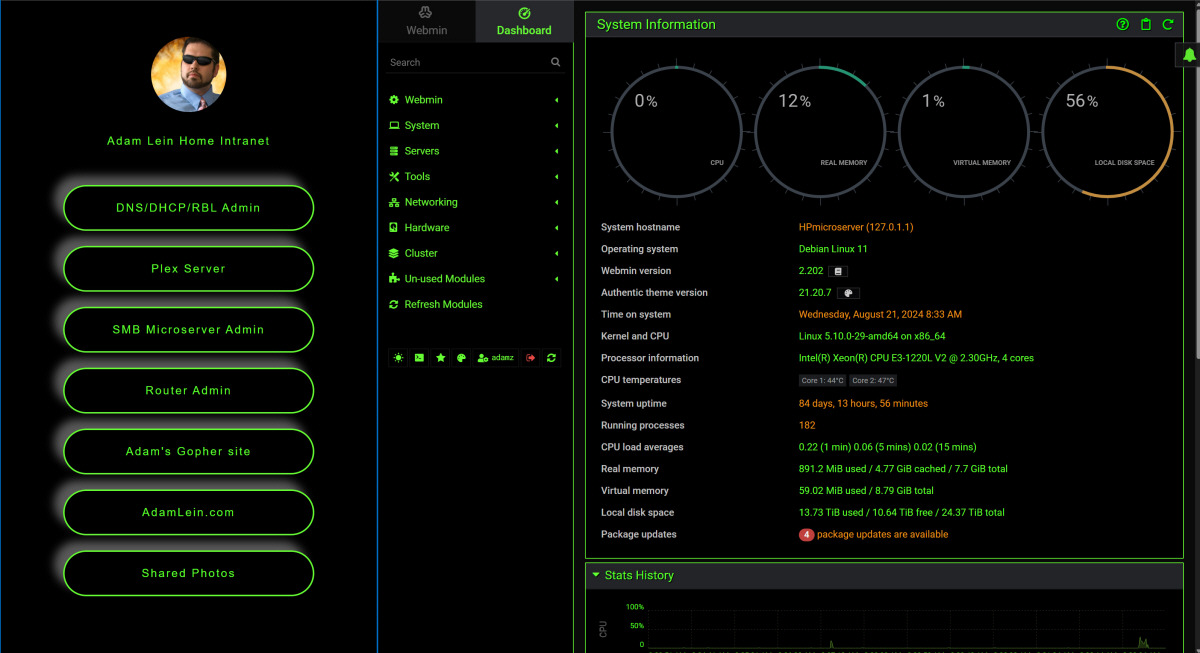Open the Plex Server button
Viewport: 1200px width, 653px height.
point(188,269)
